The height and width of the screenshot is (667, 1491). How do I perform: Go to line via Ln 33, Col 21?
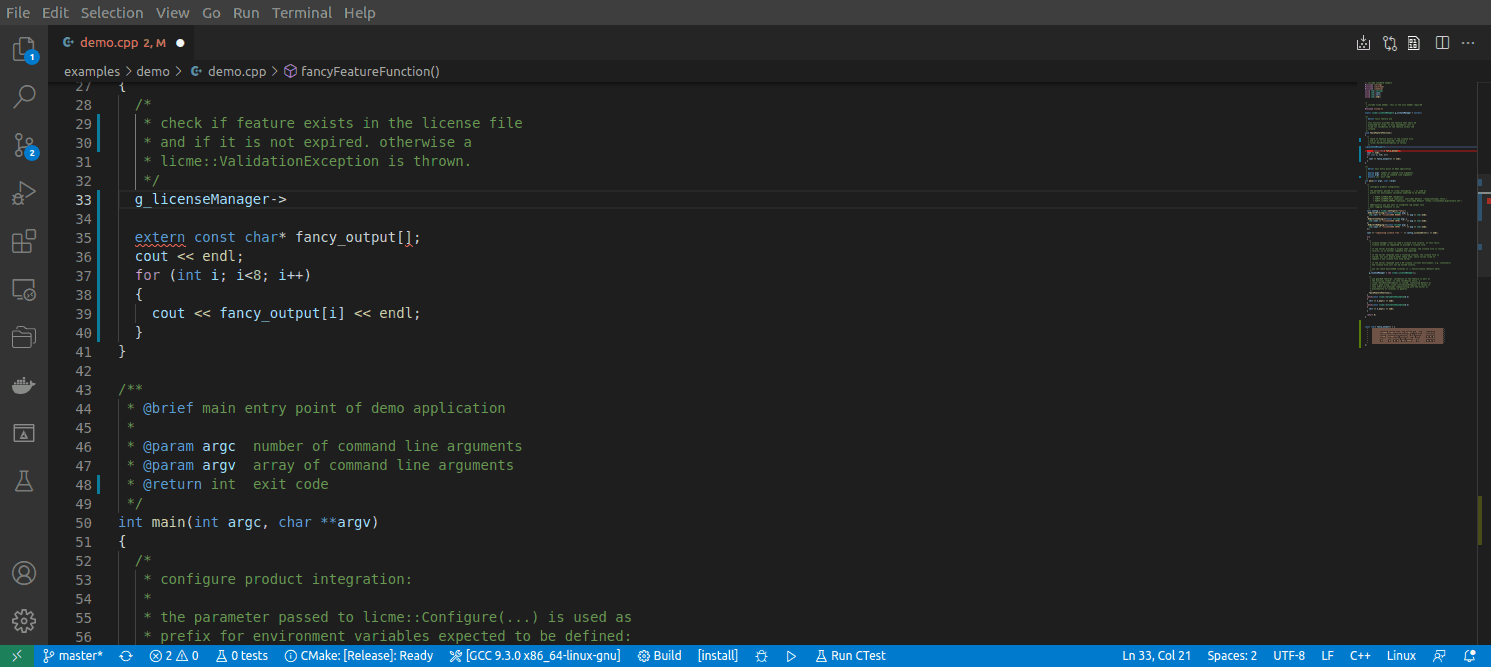[x=1154, y=656]
